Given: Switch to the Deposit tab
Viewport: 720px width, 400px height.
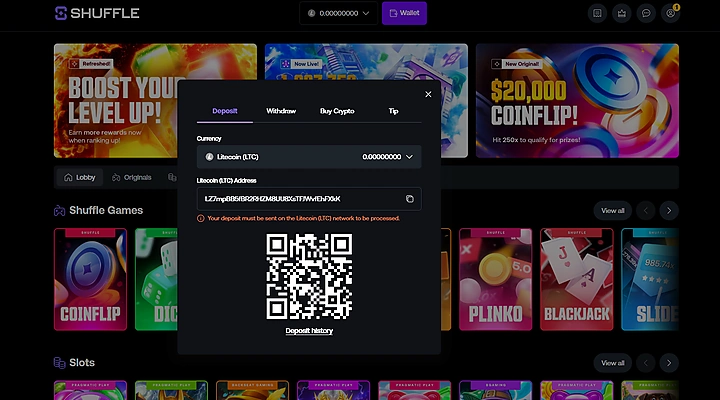Looking at the screenshot, I should pos(225,111).
